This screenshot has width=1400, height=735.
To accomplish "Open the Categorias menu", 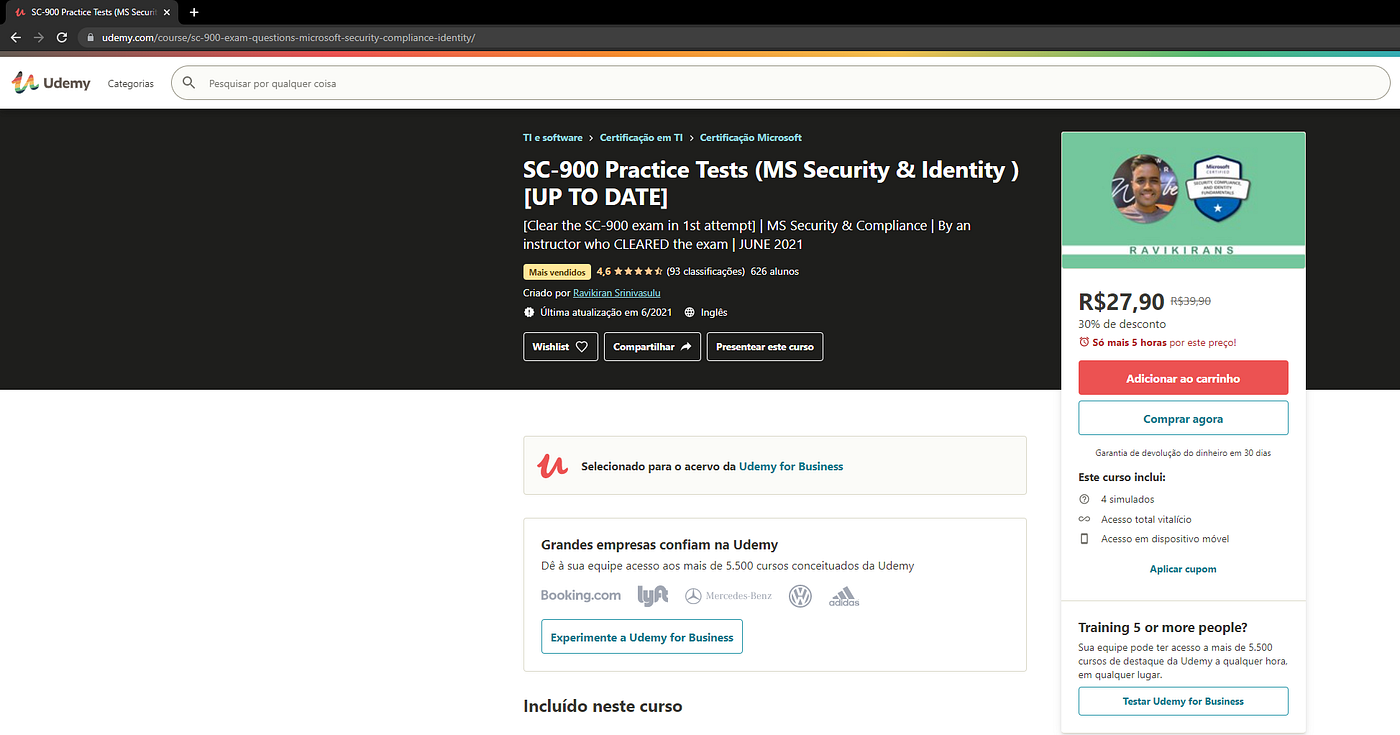I will 131,84.
